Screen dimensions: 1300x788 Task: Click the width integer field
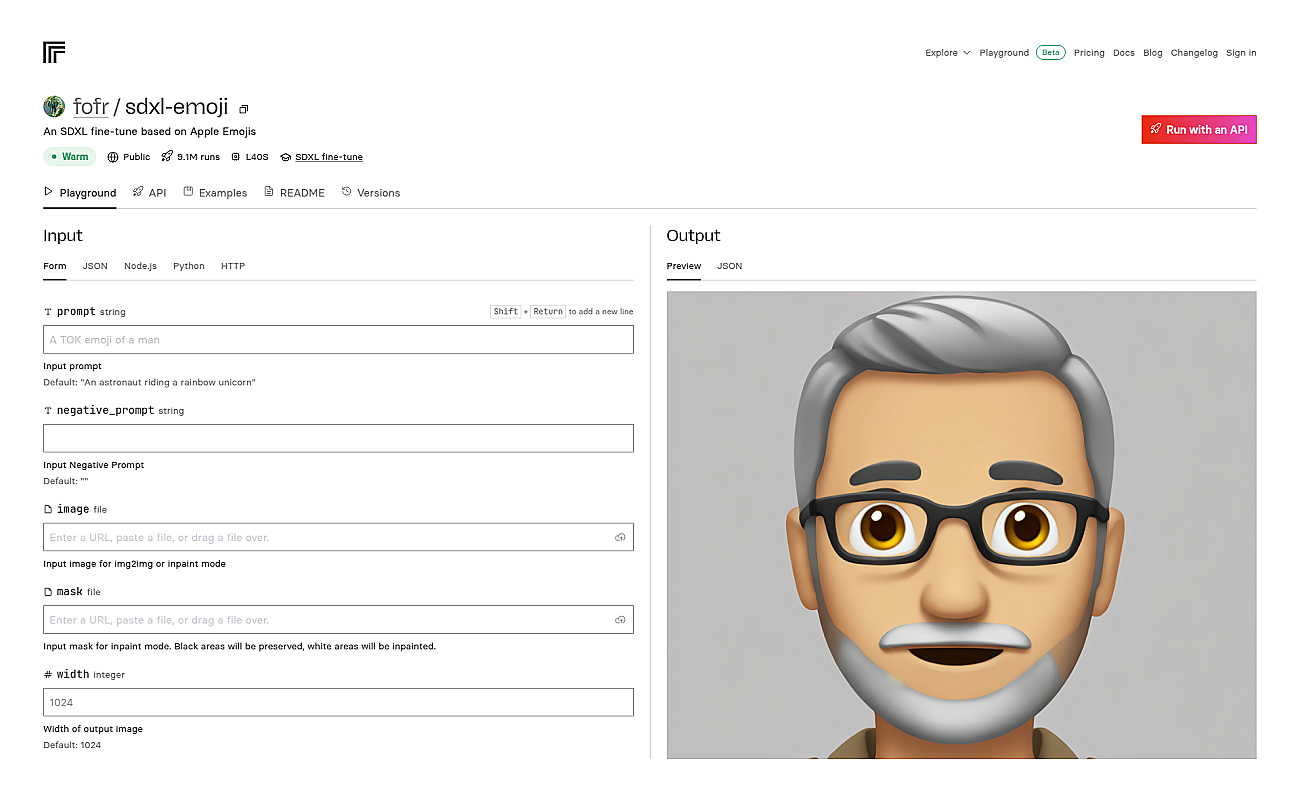tap(338, 702)
